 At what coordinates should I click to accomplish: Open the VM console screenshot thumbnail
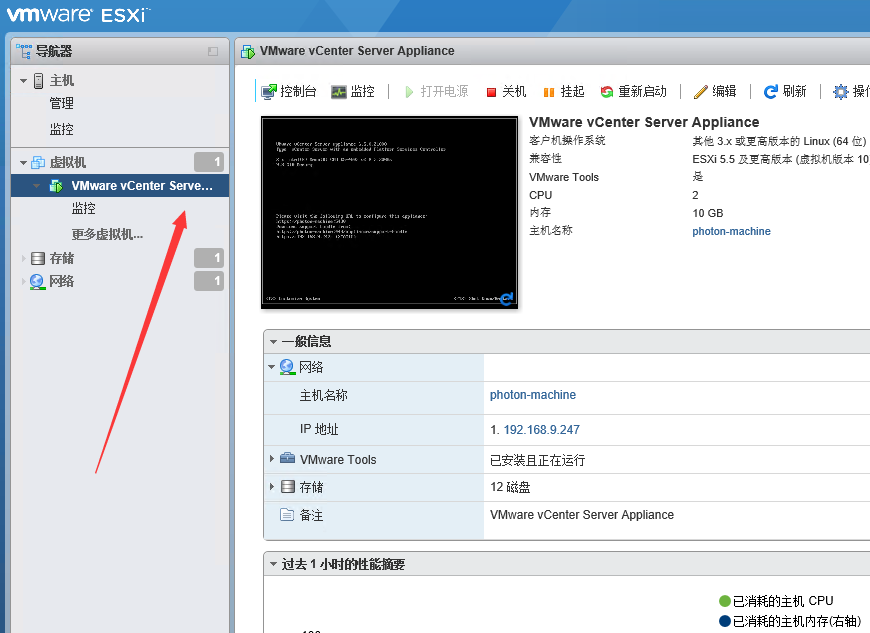click(x=390, y=212)
